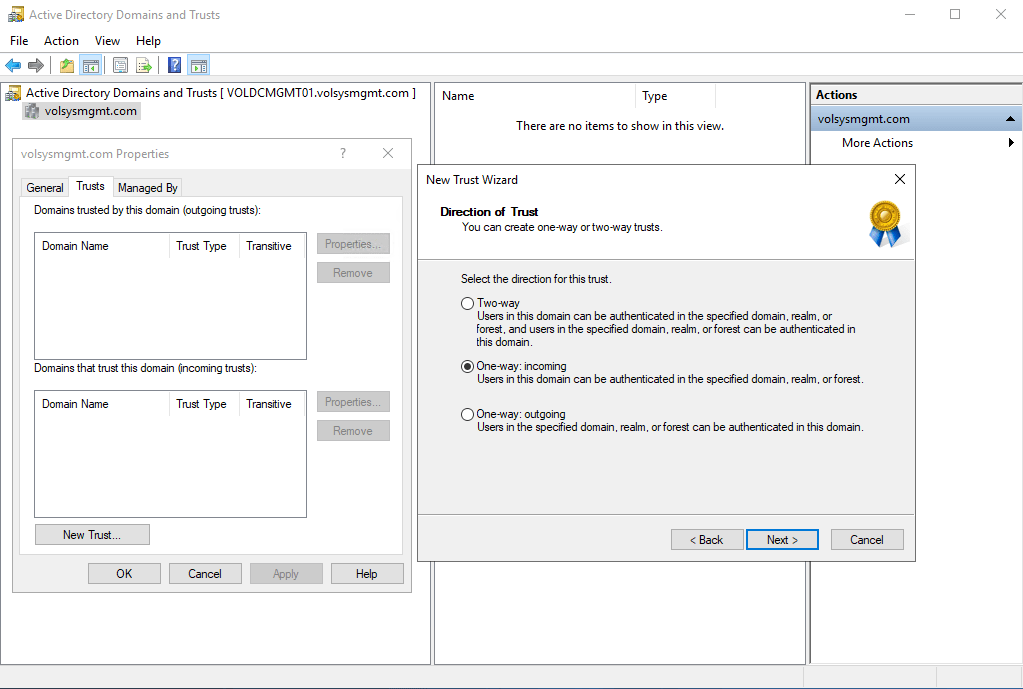Click the Back arrow toolbar icon
The width and height of the screenshot is (1023, 689).
(x=13, y=66)
